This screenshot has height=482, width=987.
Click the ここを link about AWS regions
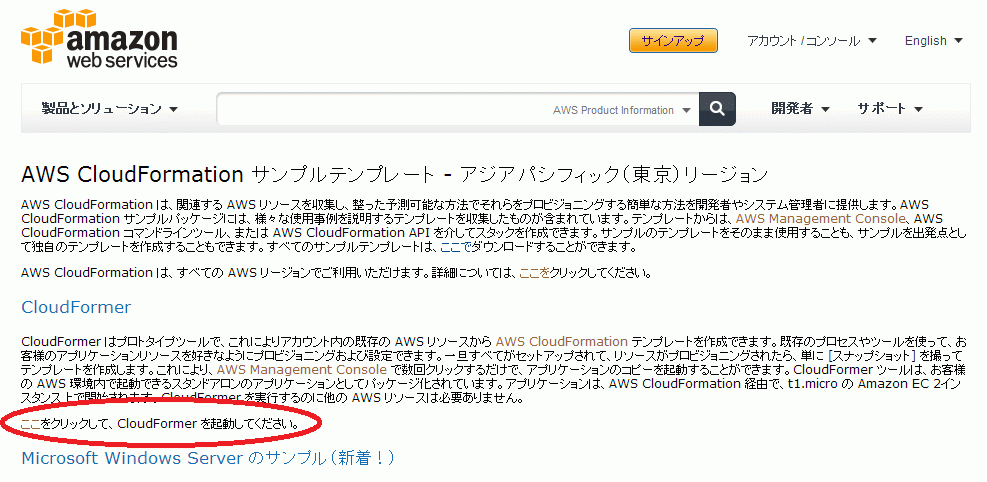[534, 274]
